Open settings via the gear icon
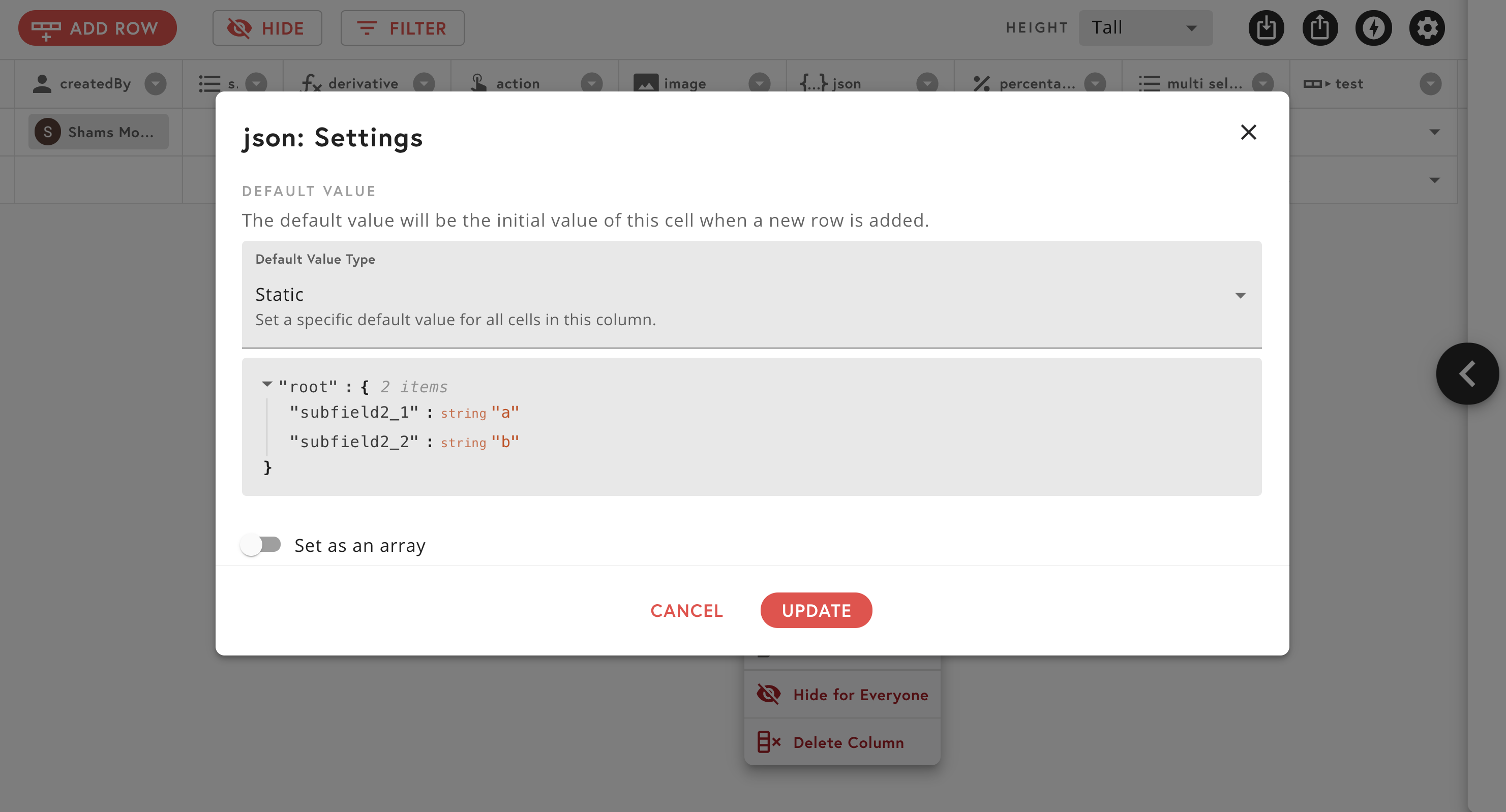 [1427, 27]
